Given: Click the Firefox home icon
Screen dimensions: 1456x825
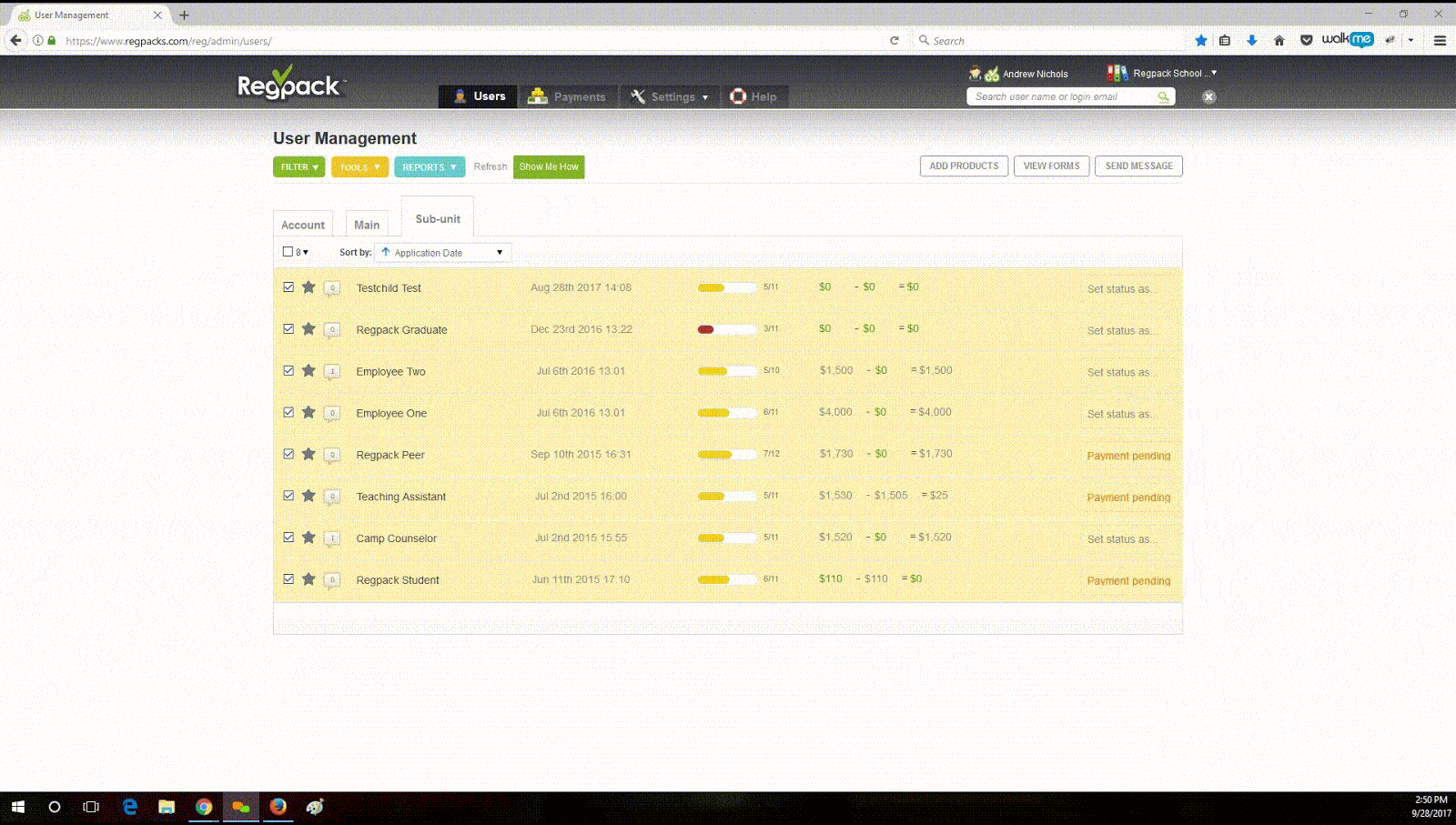Looking at the screenshot, I should 1279,40.
